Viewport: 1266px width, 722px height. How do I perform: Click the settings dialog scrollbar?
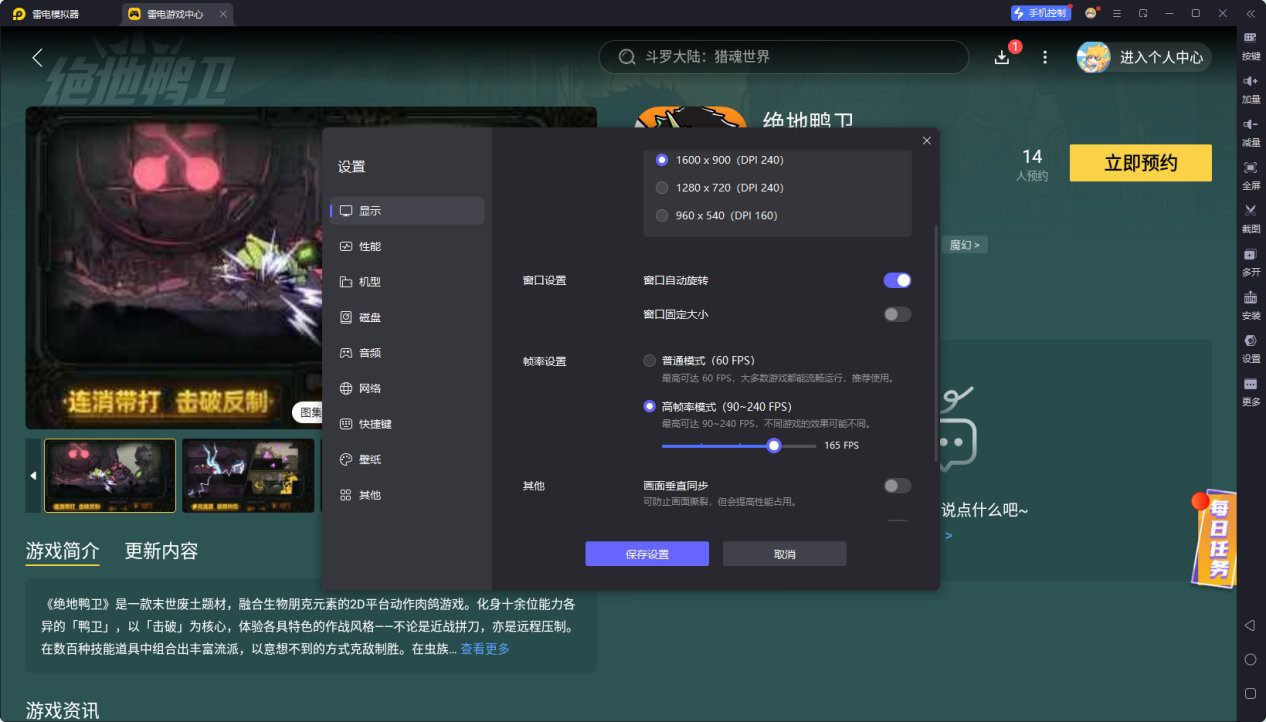tap(937, 343)
